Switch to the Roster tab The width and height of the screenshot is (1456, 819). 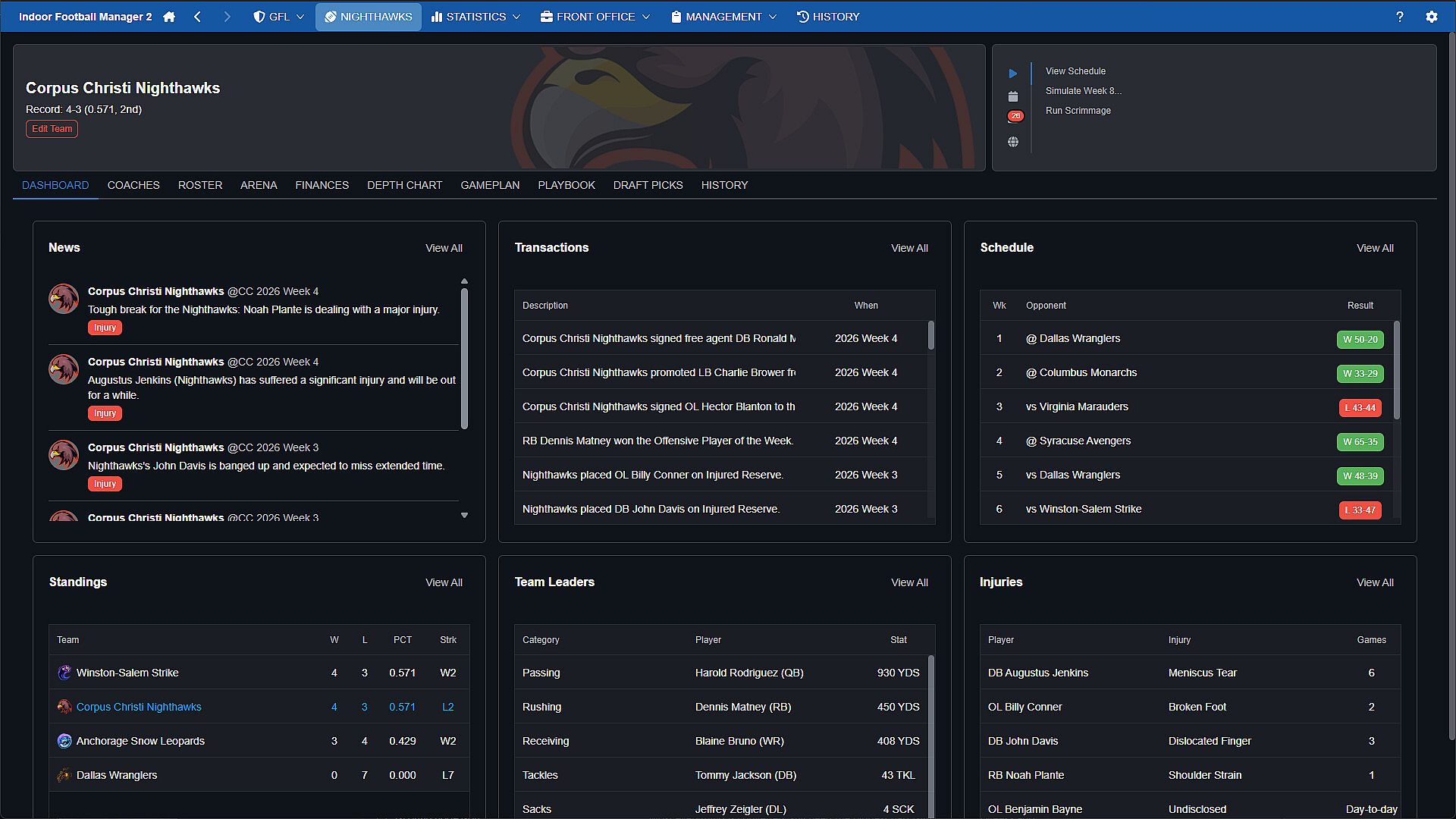tap(200, 185)
